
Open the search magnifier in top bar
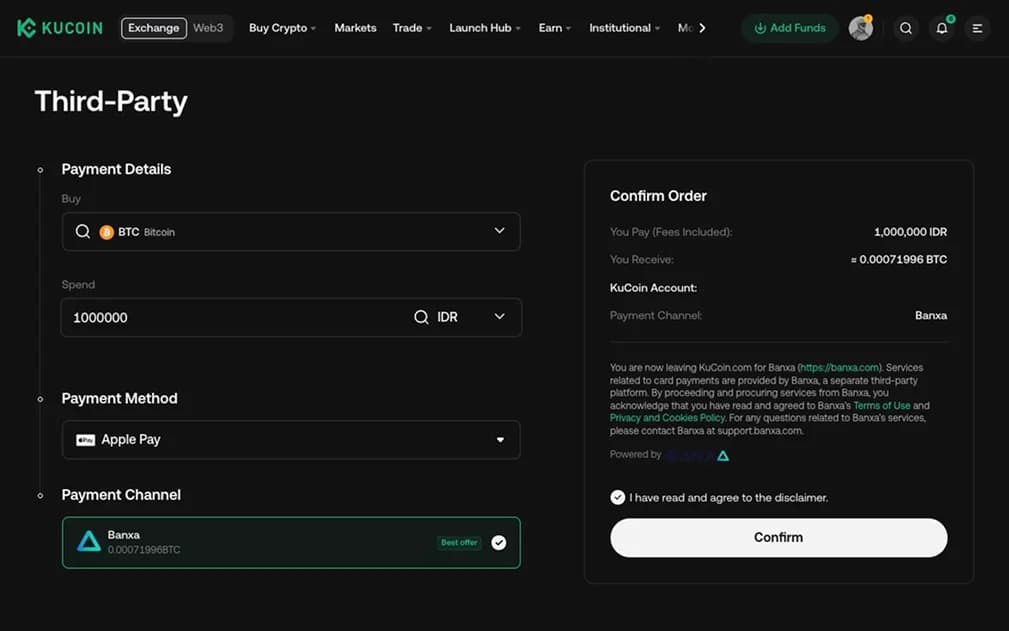pos(905,28)
